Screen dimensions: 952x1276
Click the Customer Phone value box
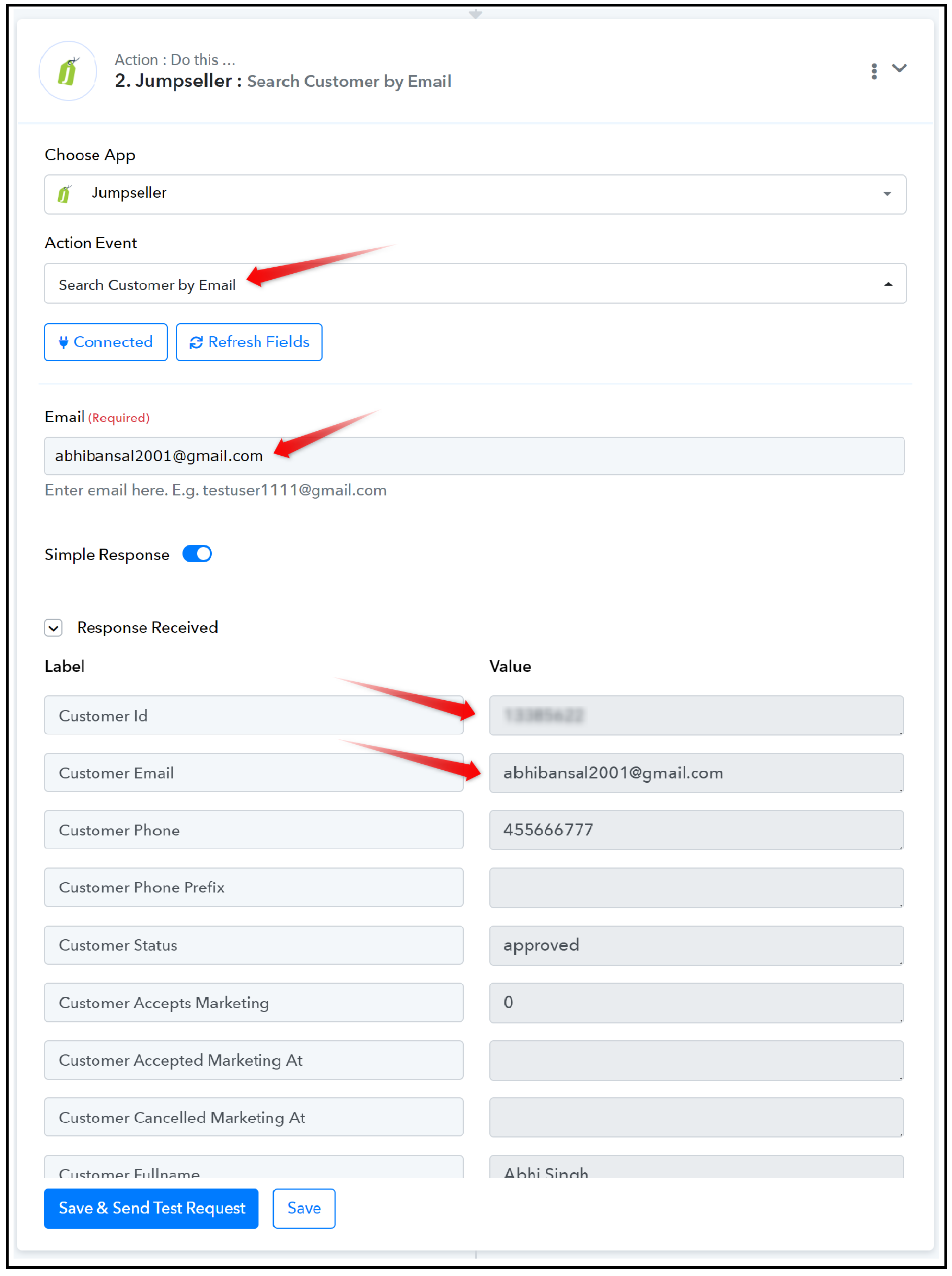(x=696, y=830)
